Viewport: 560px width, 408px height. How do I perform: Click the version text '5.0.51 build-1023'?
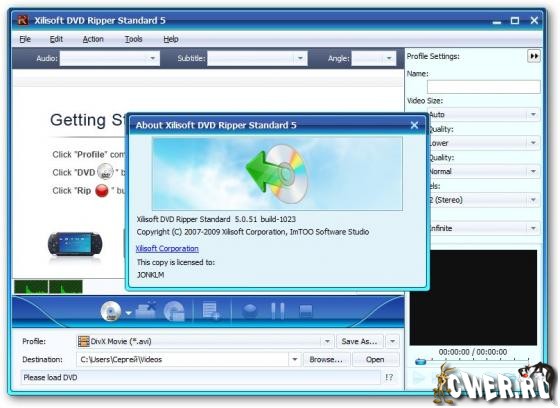click(265, 219)
